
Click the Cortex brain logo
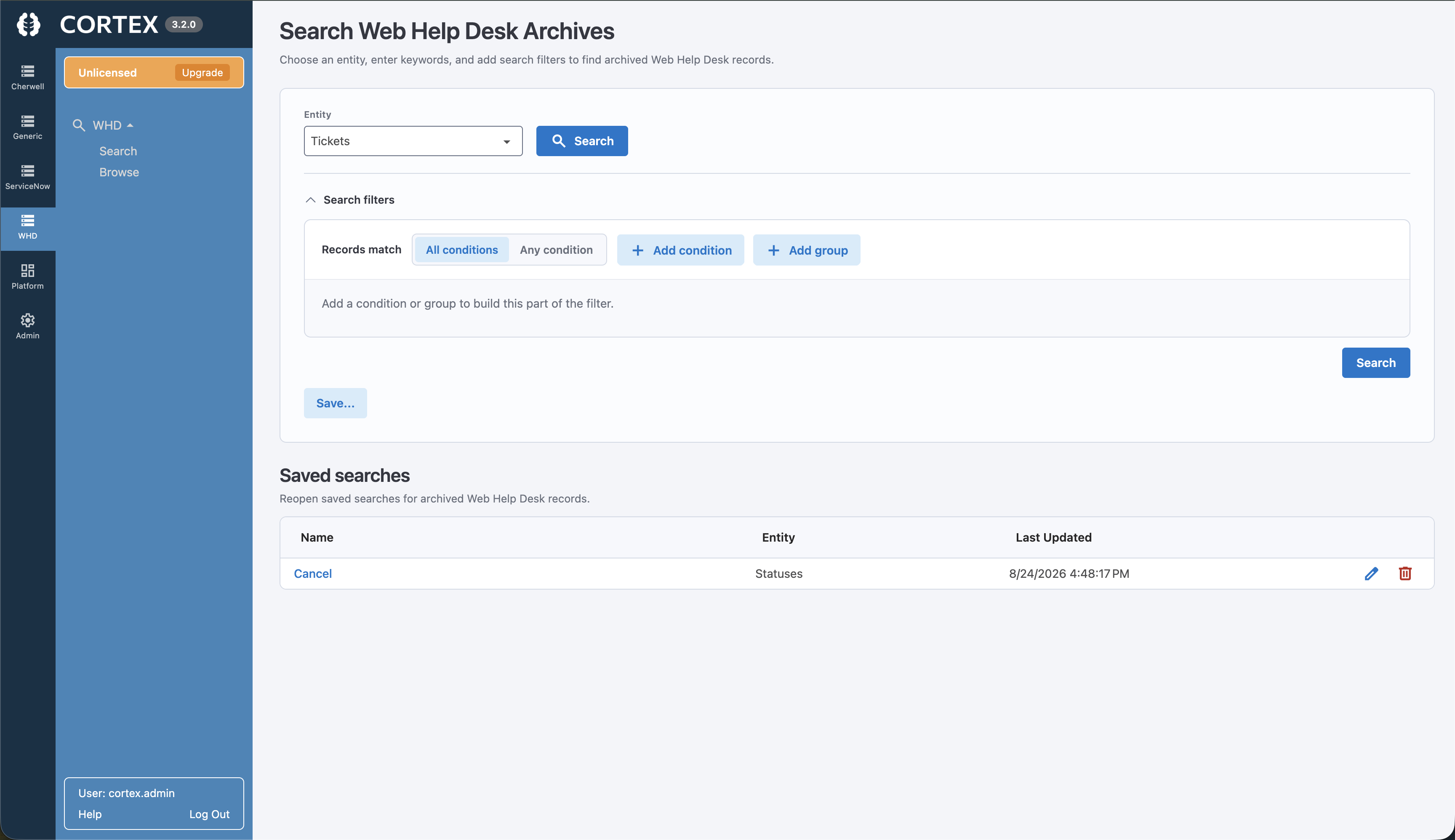[x=28, y=24]
